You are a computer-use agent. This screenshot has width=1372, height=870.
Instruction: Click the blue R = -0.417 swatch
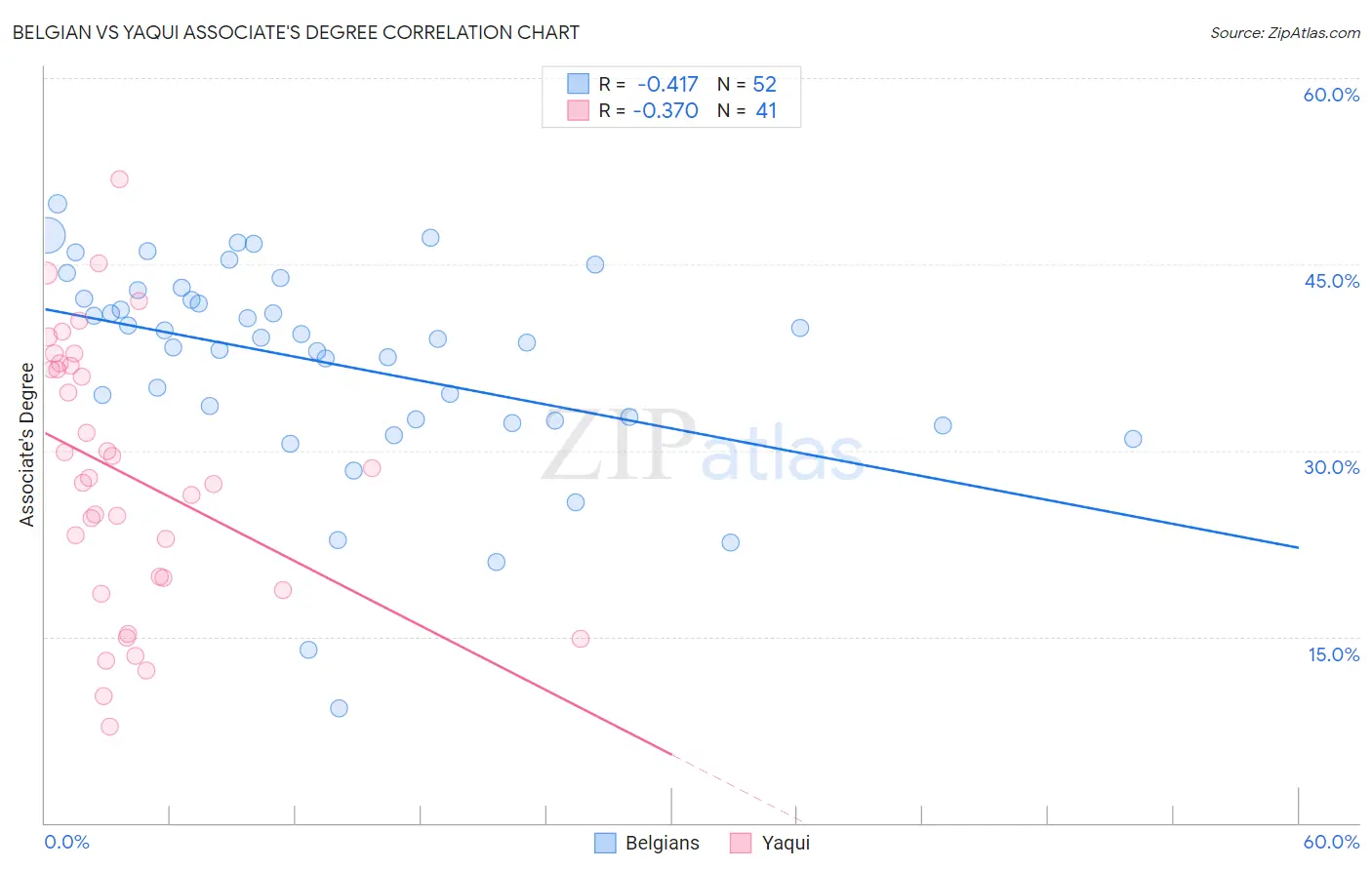coord(579,84)
